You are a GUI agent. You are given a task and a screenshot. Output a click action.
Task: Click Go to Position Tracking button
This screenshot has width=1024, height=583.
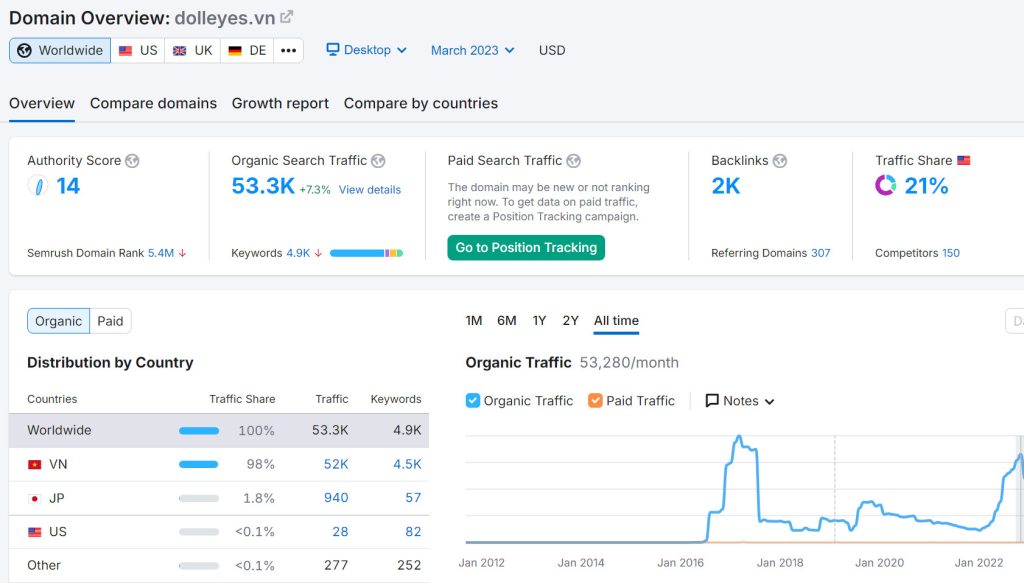526,247
